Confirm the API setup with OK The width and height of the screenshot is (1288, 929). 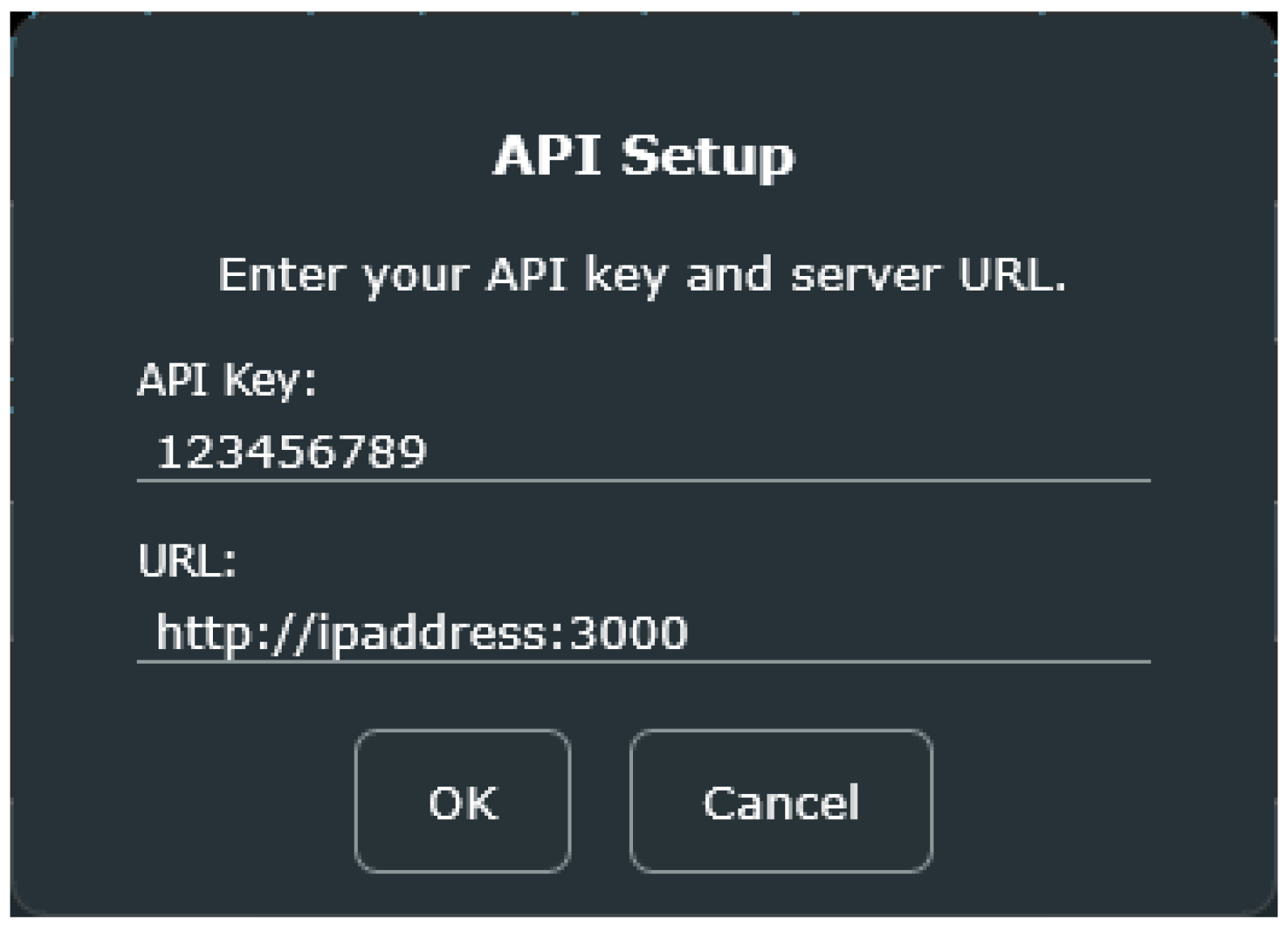click(462, 801)
